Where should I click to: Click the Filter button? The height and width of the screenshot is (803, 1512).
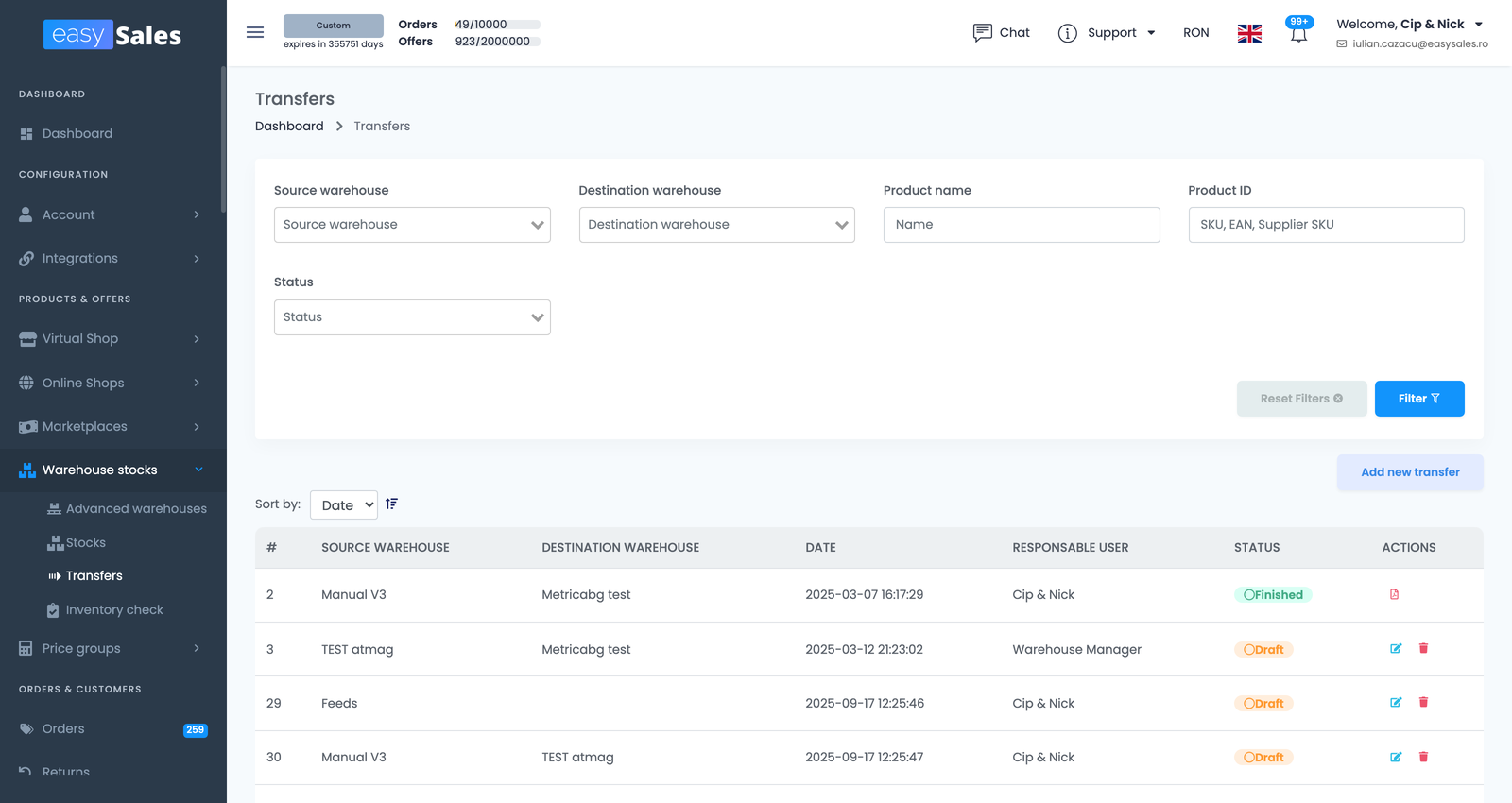tap(1419, 399)
